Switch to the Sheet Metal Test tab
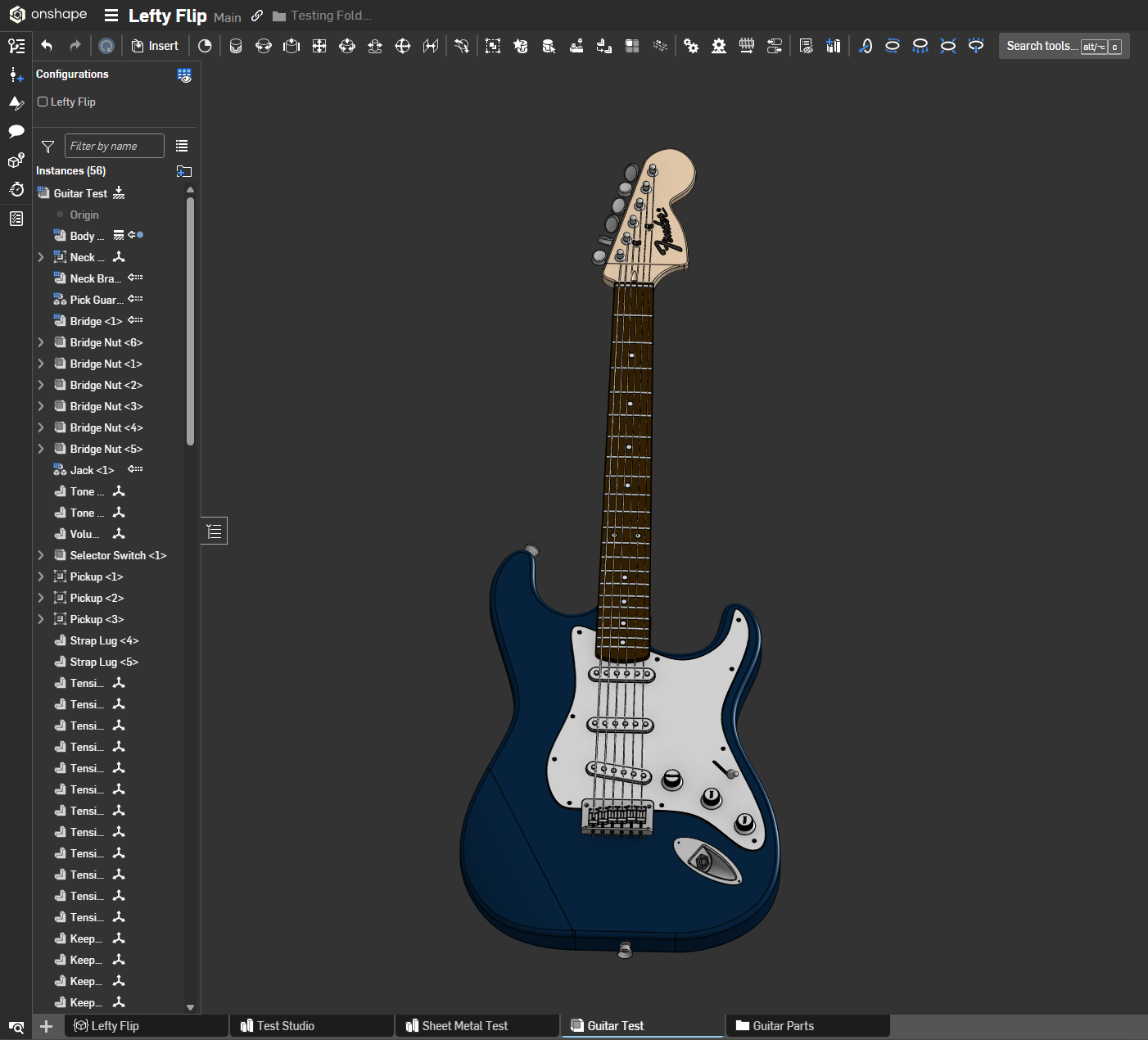Image resolution: width=1148 pixels, height=1040 pixels. [x=464, y=1026]
